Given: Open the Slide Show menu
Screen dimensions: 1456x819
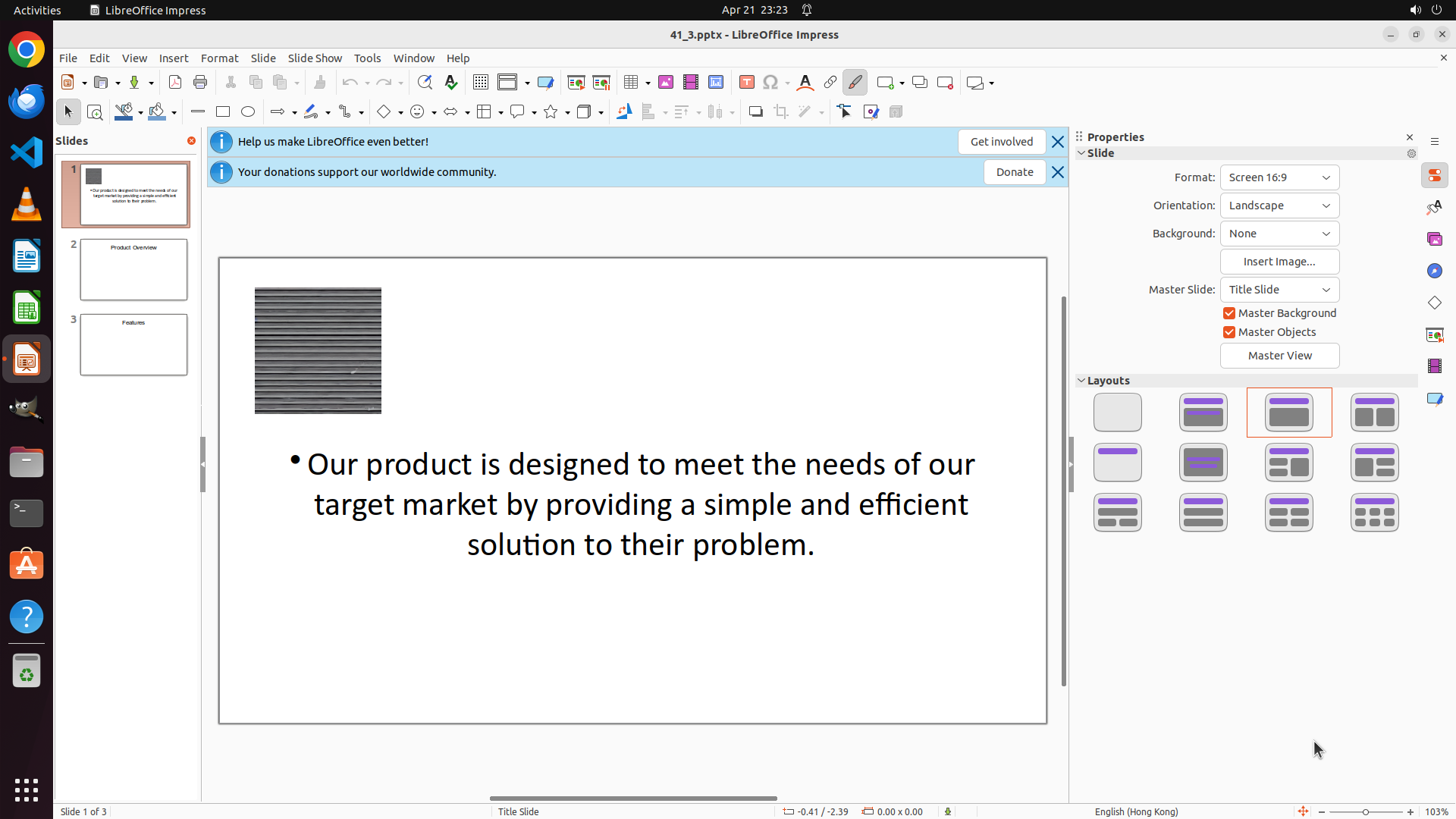Looking at the screenshot, I should click(x=315, y=58).
